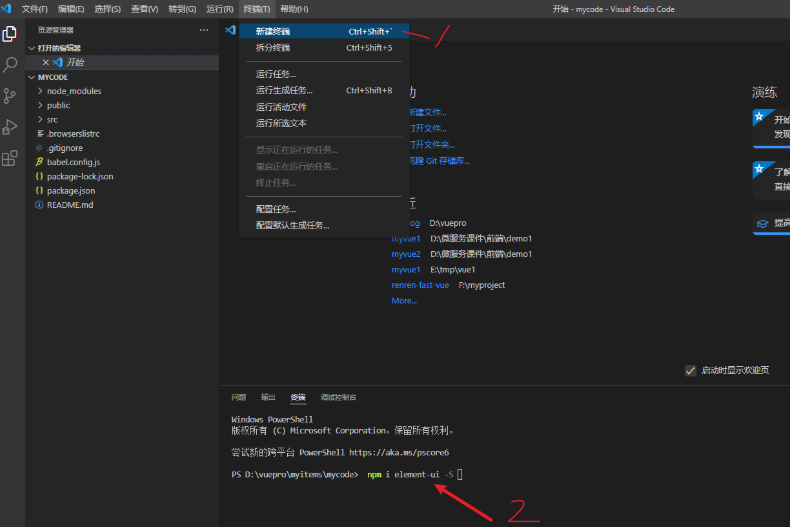Choose 运行任务... menu entry
Screen dimensions: 790x527
click(324, 74)
